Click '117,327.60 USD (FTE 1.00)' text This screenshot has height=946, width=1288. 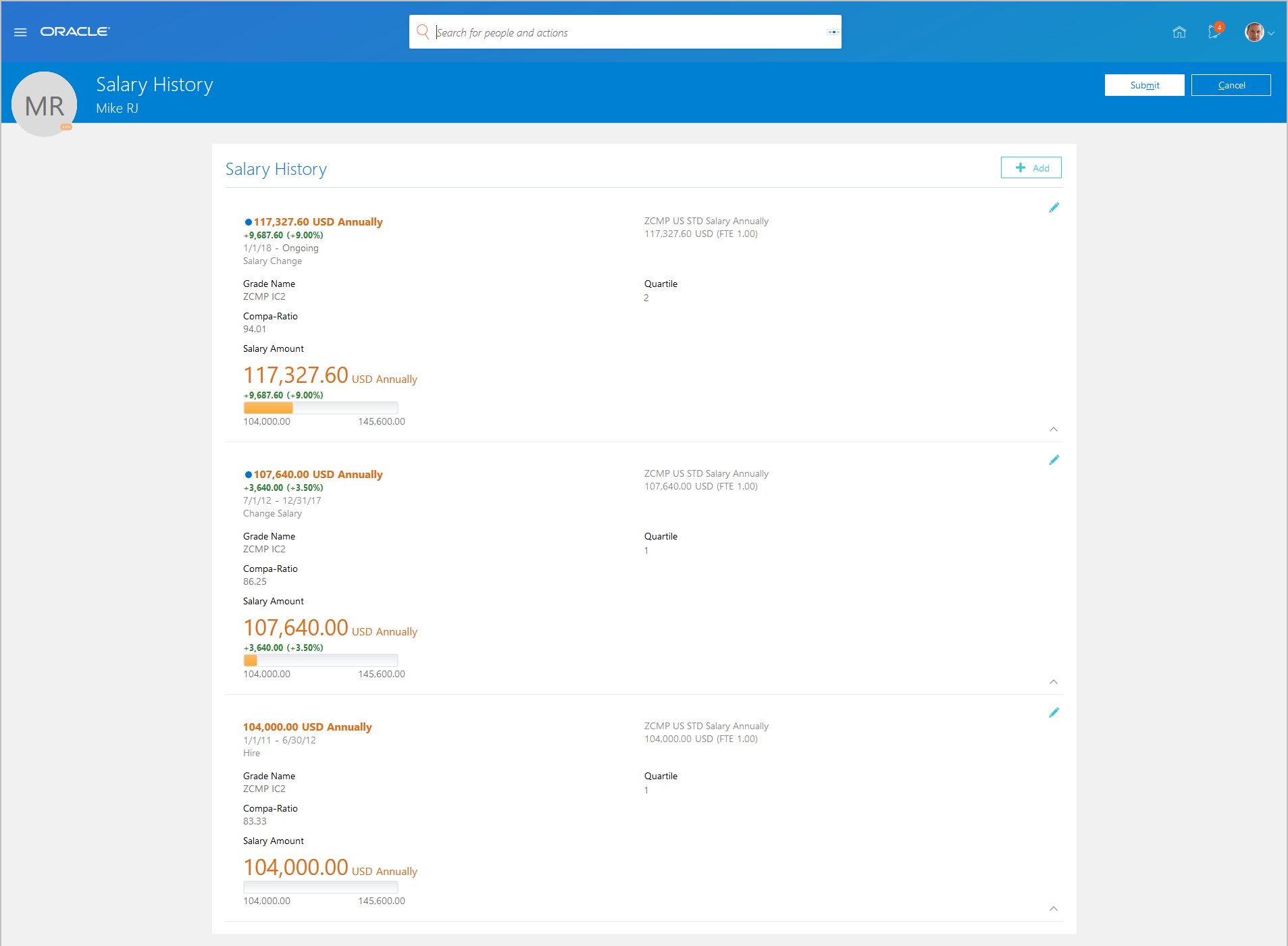coord(701,234)
